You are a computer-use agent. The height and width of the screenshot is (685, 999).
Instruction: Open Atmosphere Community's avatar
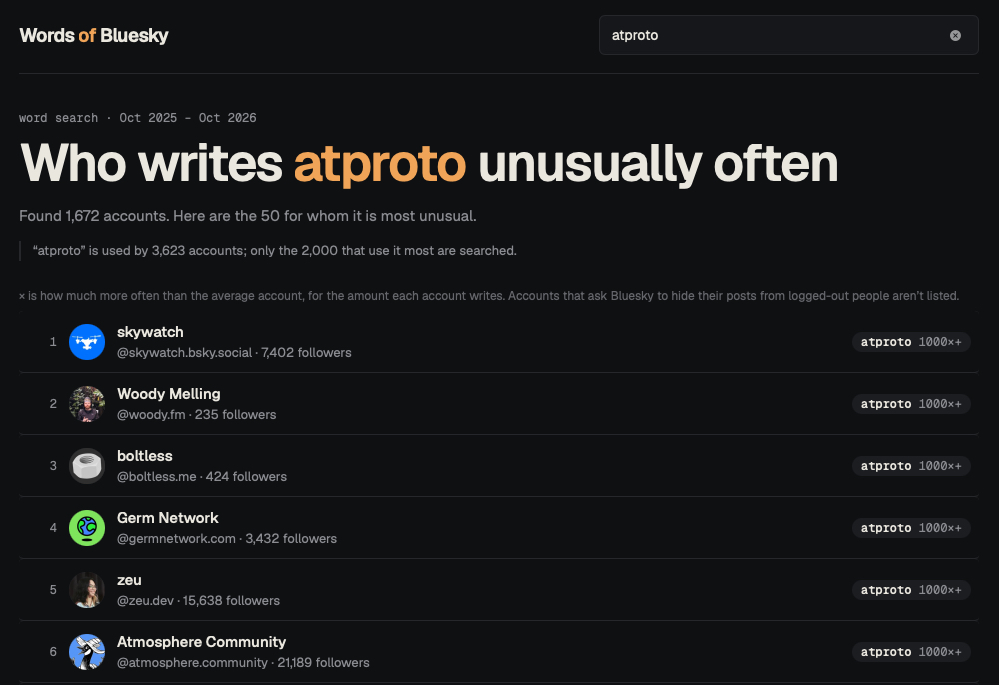87,652
